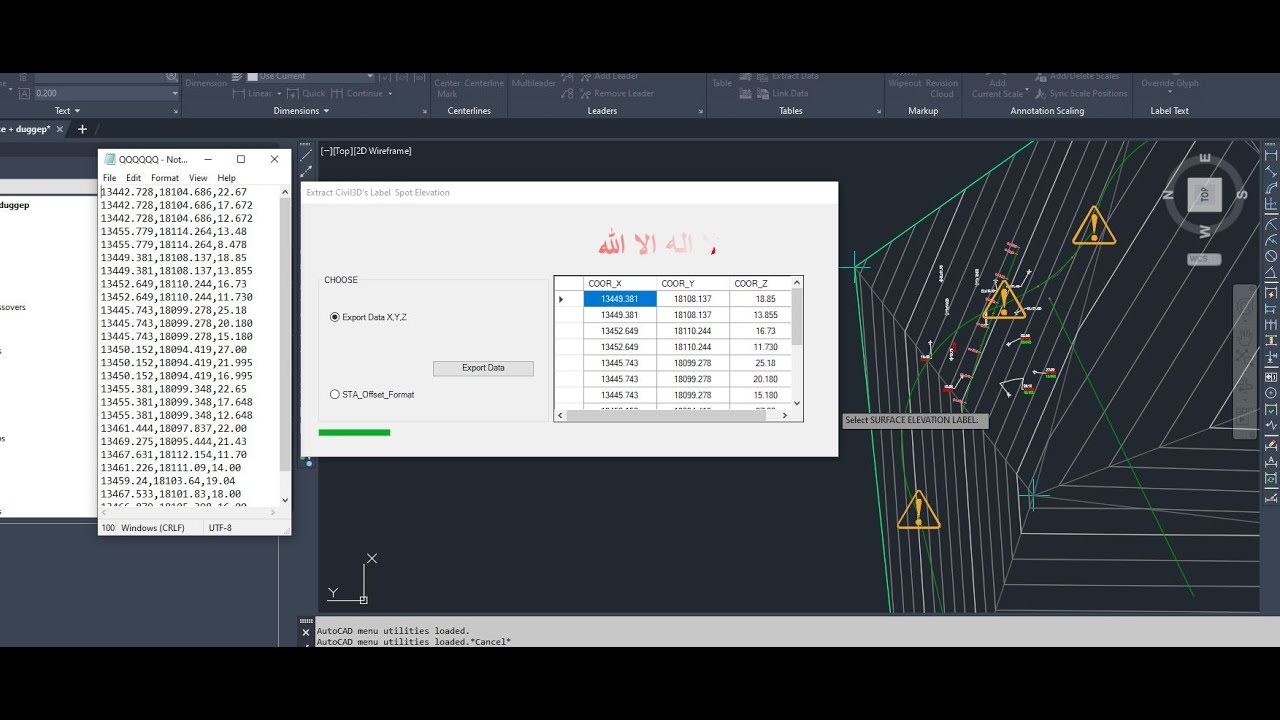Image resolution: width=1280 pixels, height=720 pixels.
Task: Click the 18.85 value in COOR_Z column
Action: pos(765,299)
